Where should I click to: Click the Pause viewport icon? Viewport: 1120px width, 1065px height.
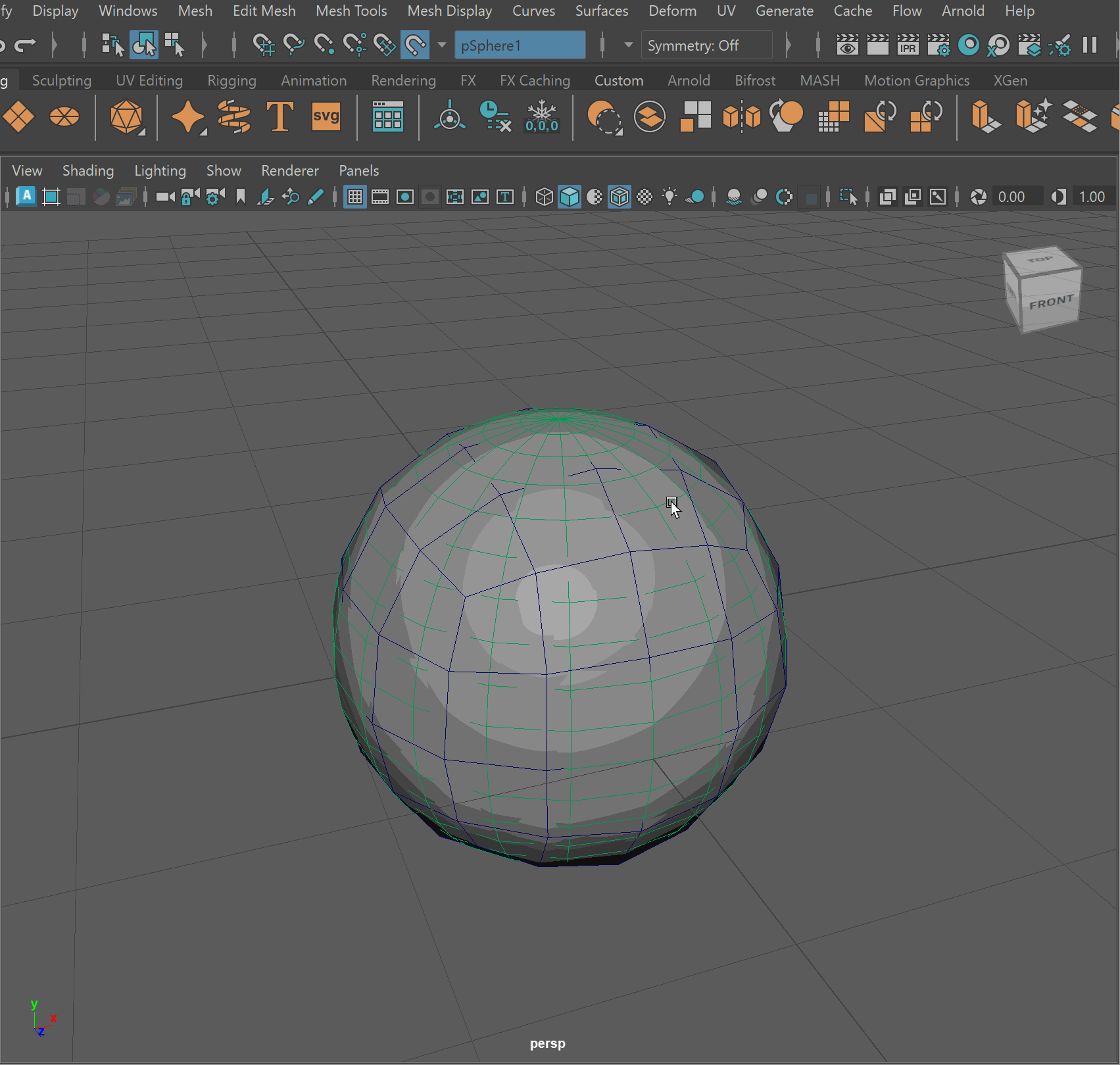1090,45
